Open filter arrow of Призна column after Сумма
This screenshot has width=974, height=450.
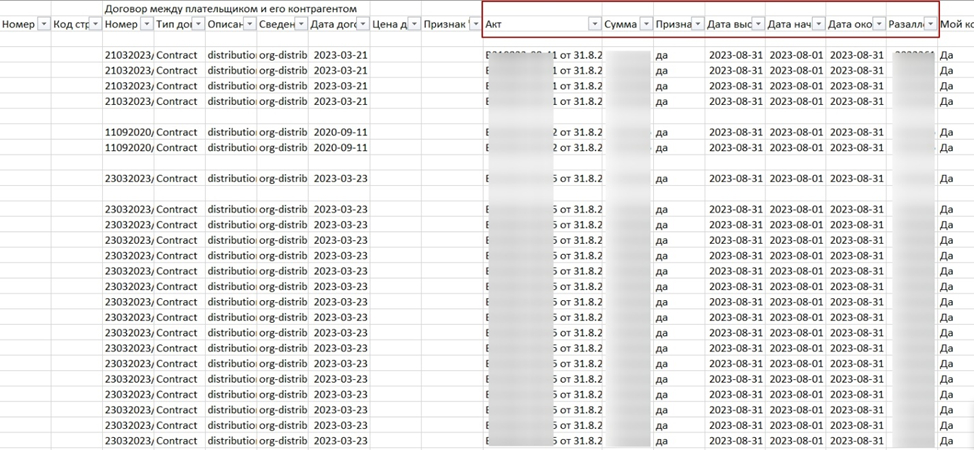click(698, 24)
